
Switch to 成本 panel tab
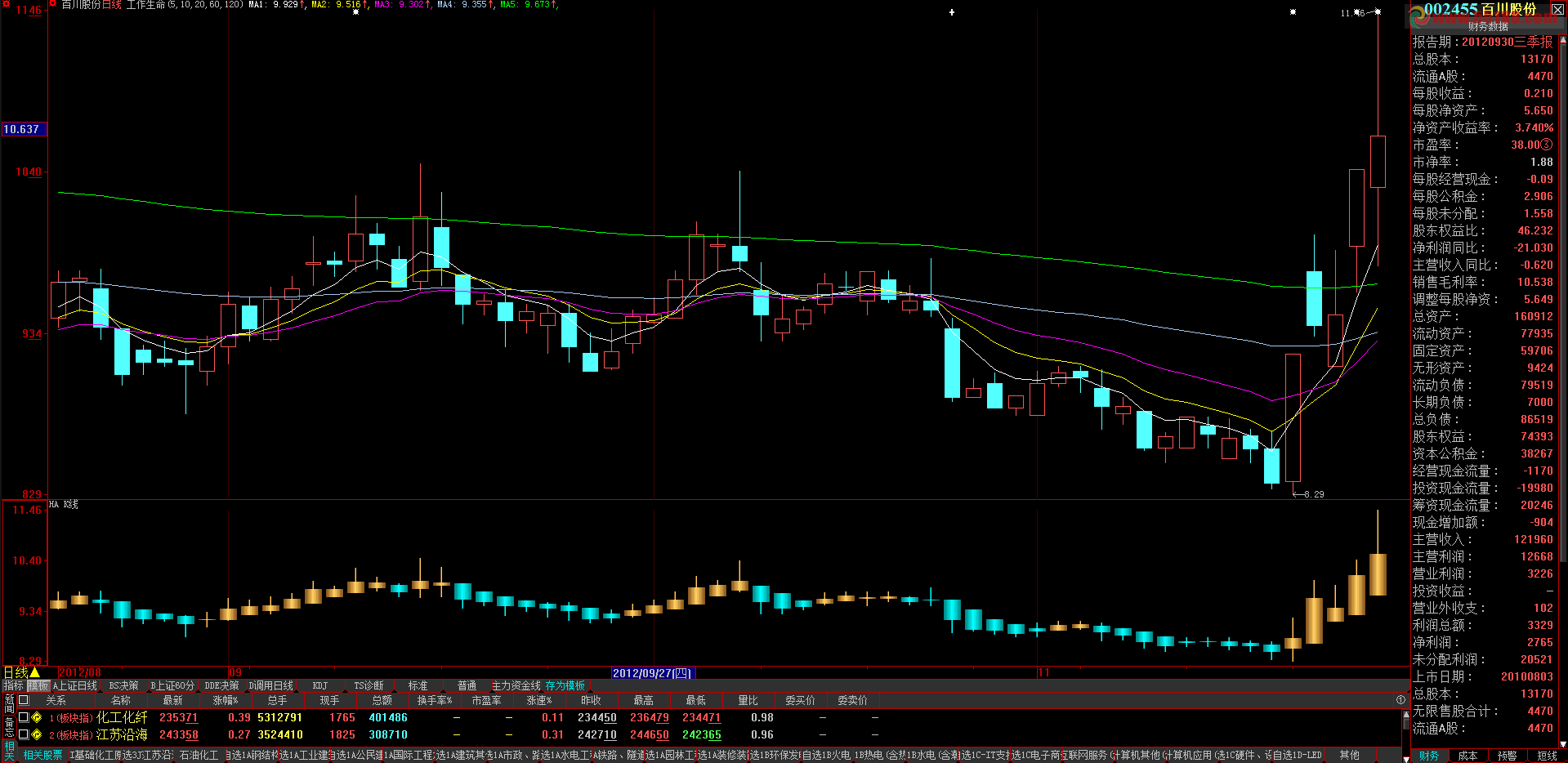1467,756
